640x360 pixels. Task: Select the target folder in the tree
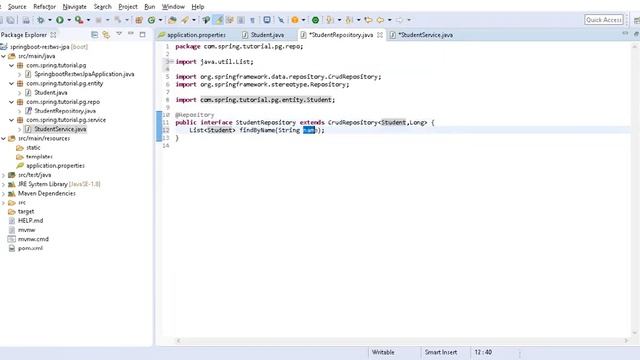pos(26,211)
